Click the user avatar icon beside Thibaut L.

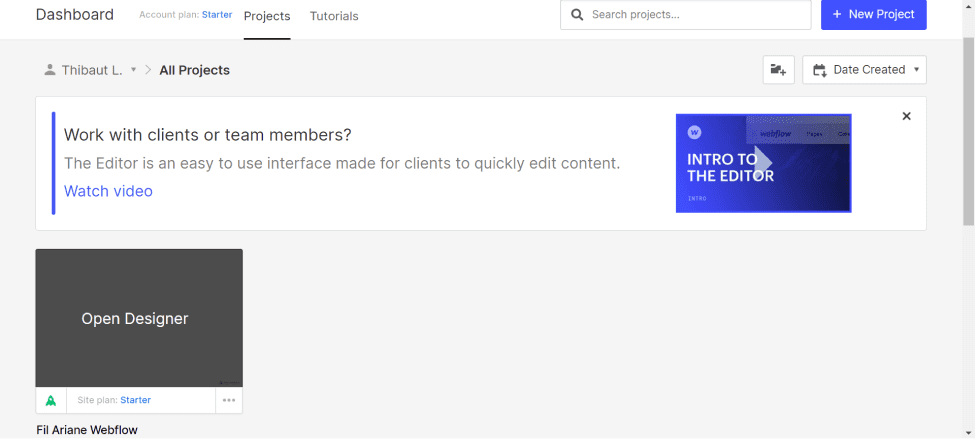tap(50, 70)
